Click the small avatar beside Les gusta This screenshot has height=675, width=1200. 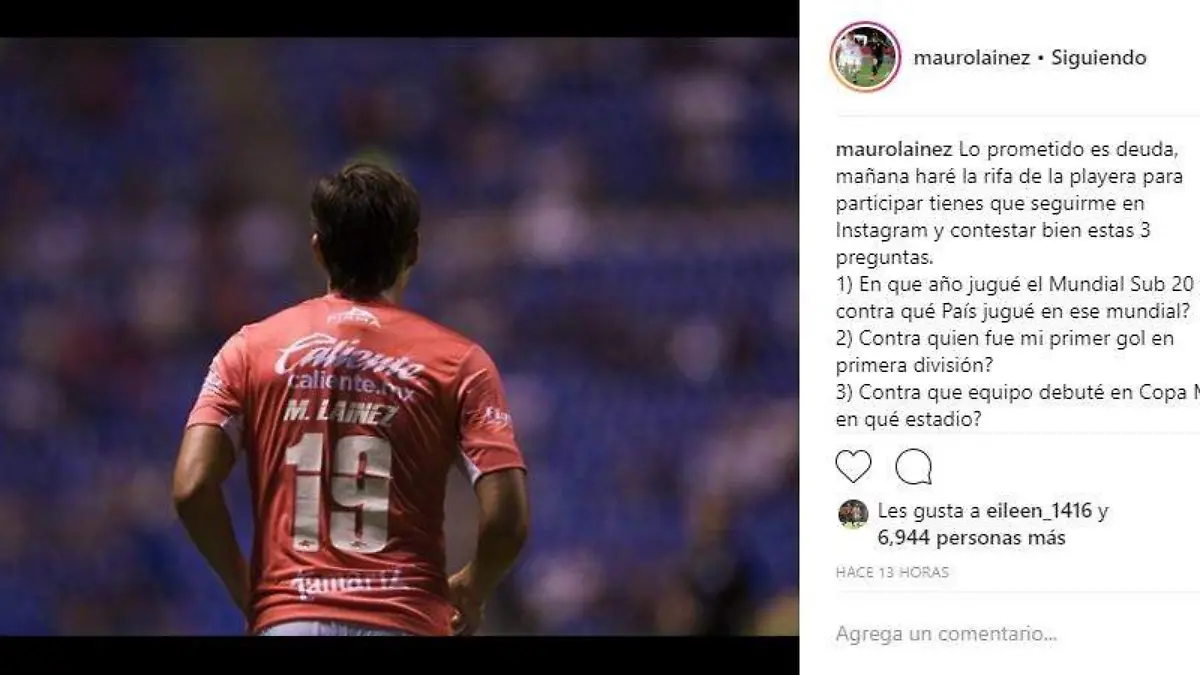point(852,513)
